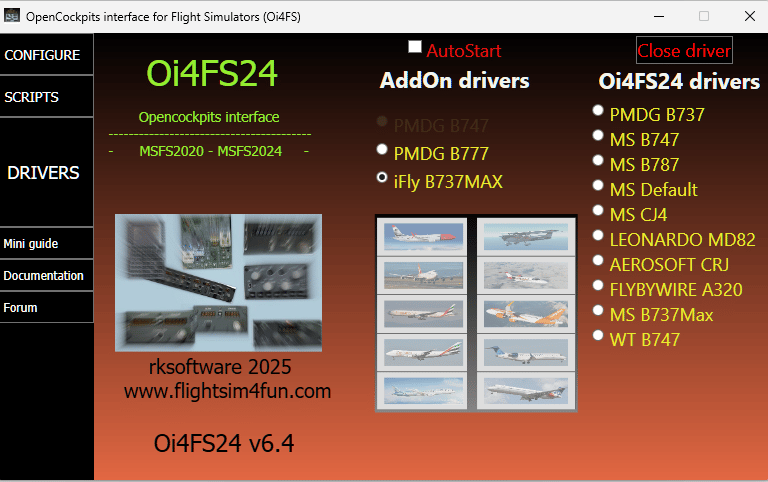Click the Close driver button

click(684, 50)
